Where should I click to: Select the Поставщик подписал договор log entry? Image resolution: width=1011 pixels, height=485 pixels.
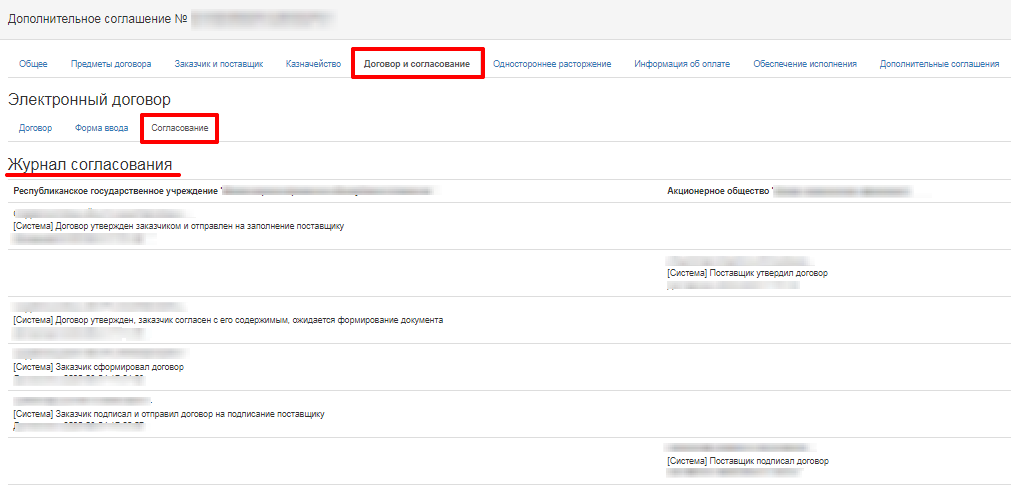coord(747,461)
